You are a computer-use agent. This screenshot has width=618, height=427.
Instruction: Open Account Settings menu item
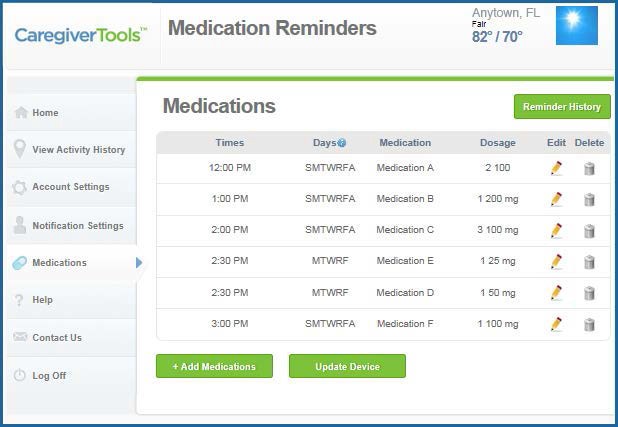coord(71,187)
